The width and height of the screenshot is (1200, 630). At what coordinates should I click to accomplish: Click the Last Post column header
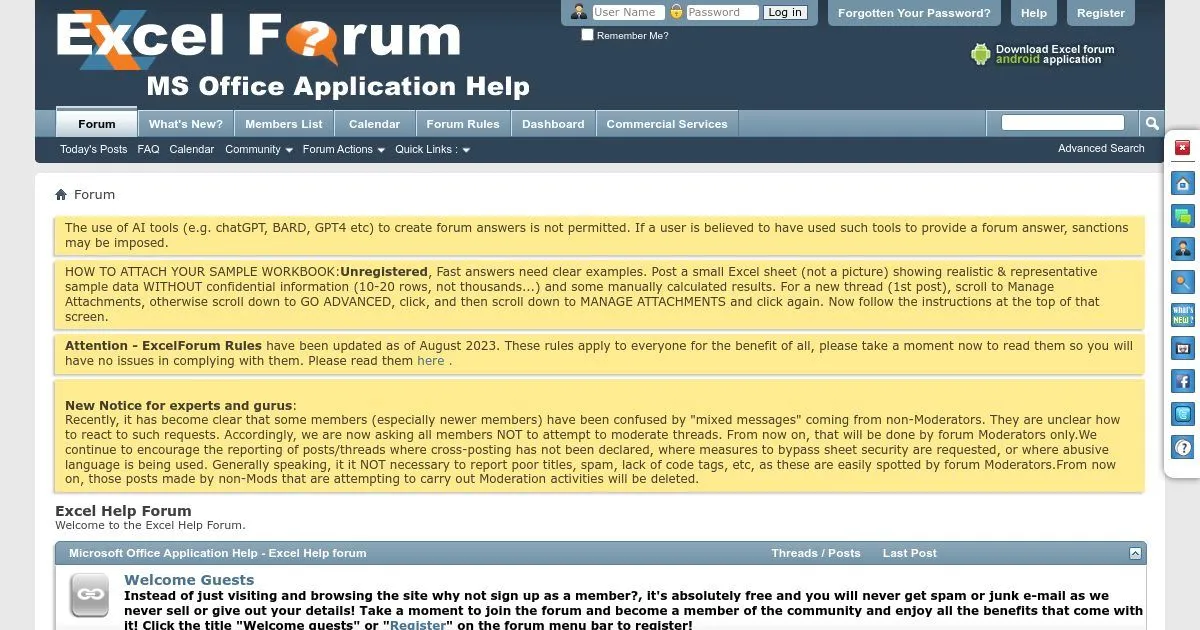[x=910, y=553]
